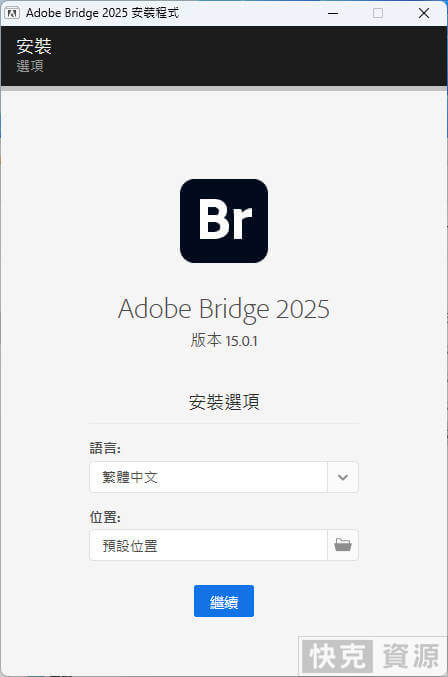This screenshot has width=448, height=677.
Task: Click the Adobe installer icon in title bar
Action: [11, 13]
